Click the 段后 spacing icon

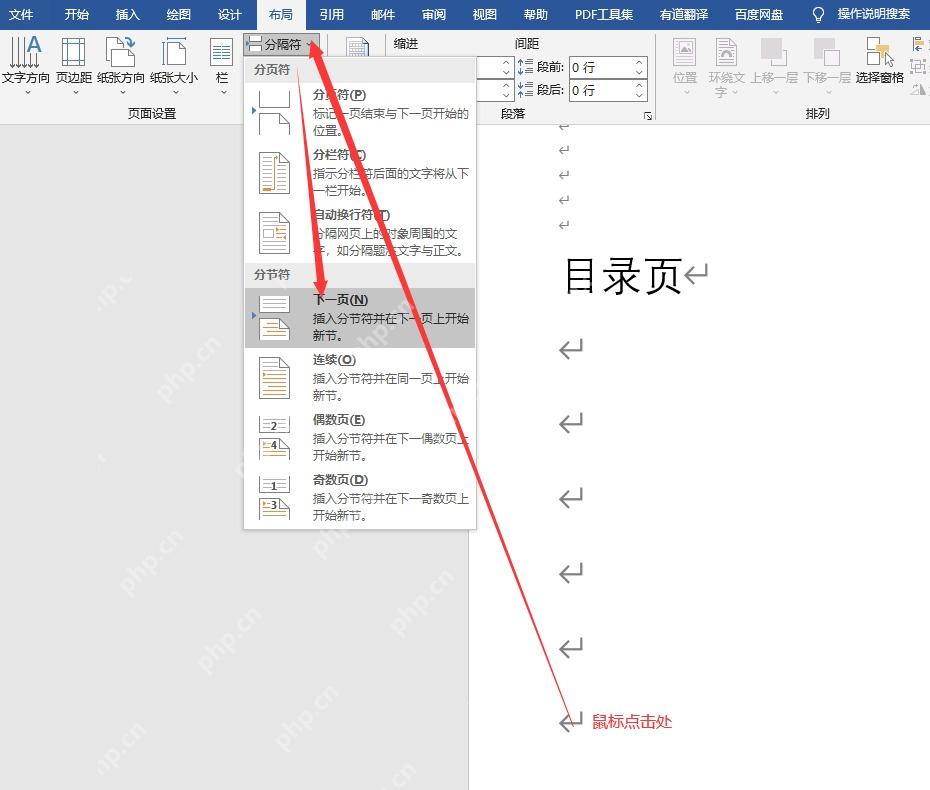point(525,90)
